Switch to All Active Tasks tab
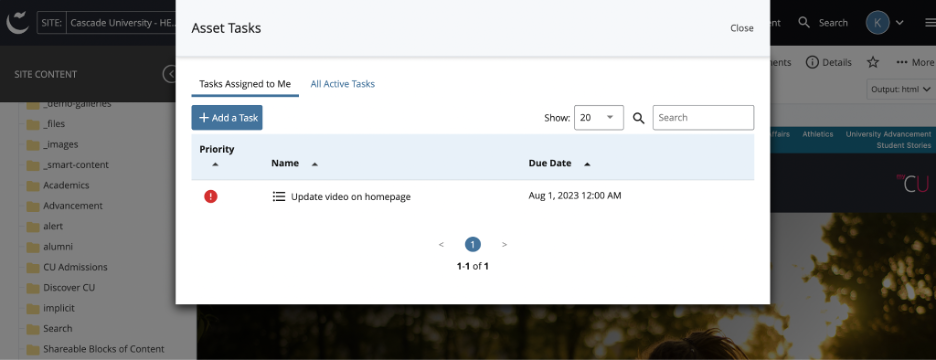936x360 pixels. pos(343,84)
